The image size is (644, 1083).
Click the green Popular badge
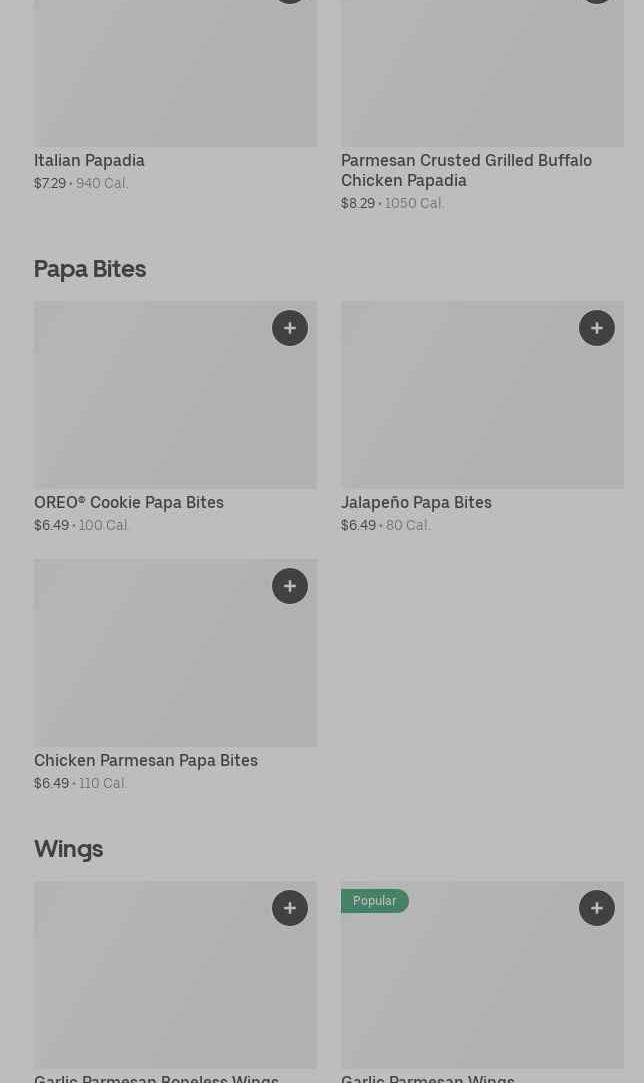375,901
